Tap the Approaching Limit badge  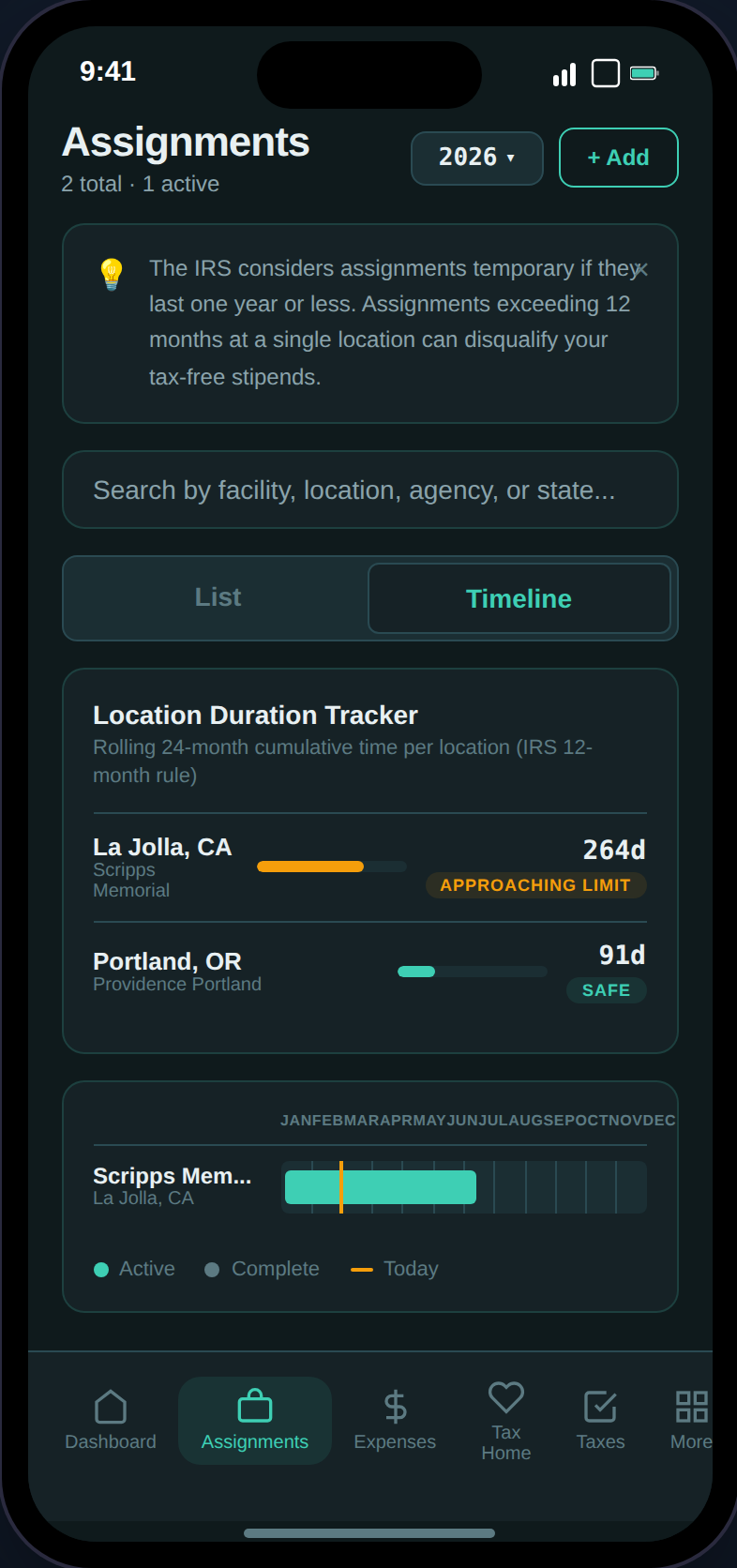click(535, 885)
